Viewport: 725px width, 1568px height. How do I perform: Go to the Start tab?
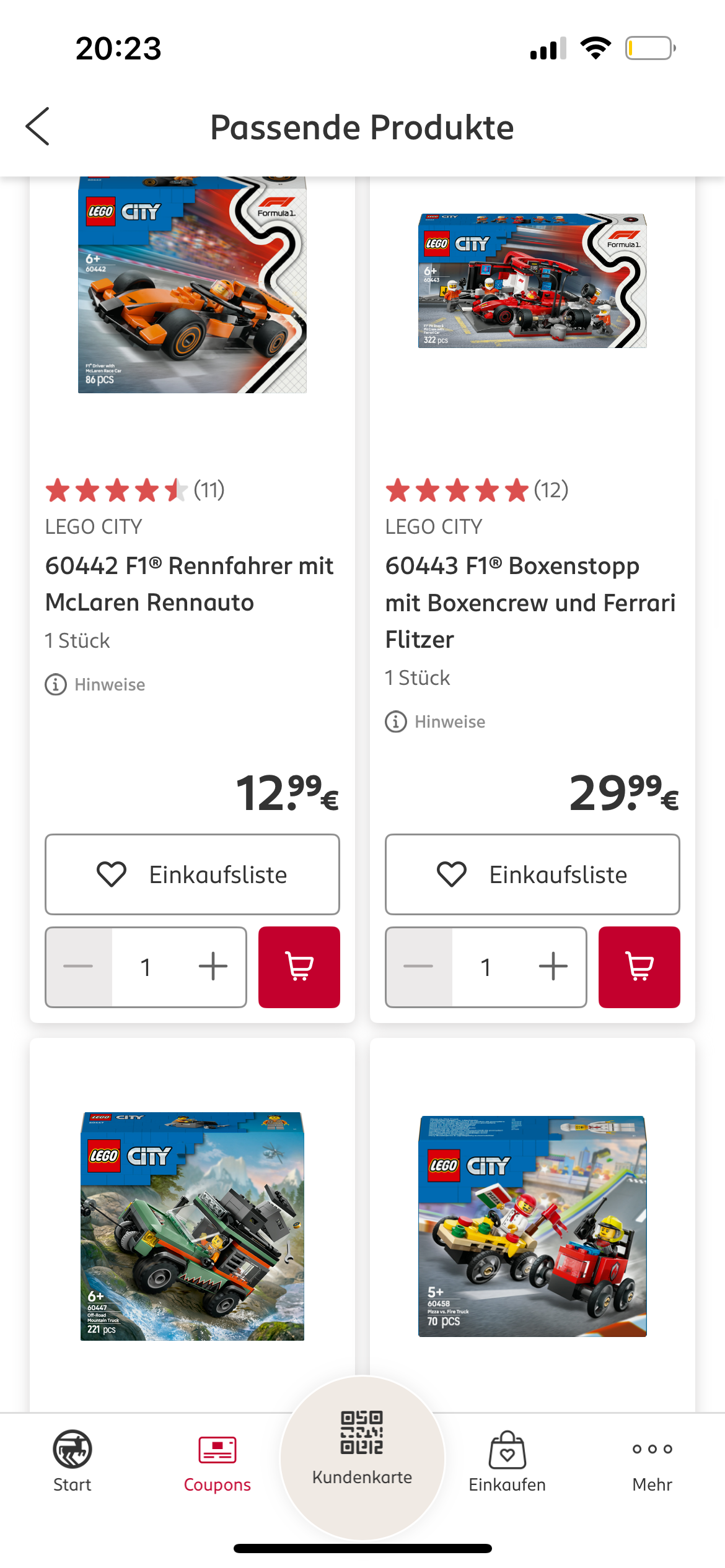72,1460
